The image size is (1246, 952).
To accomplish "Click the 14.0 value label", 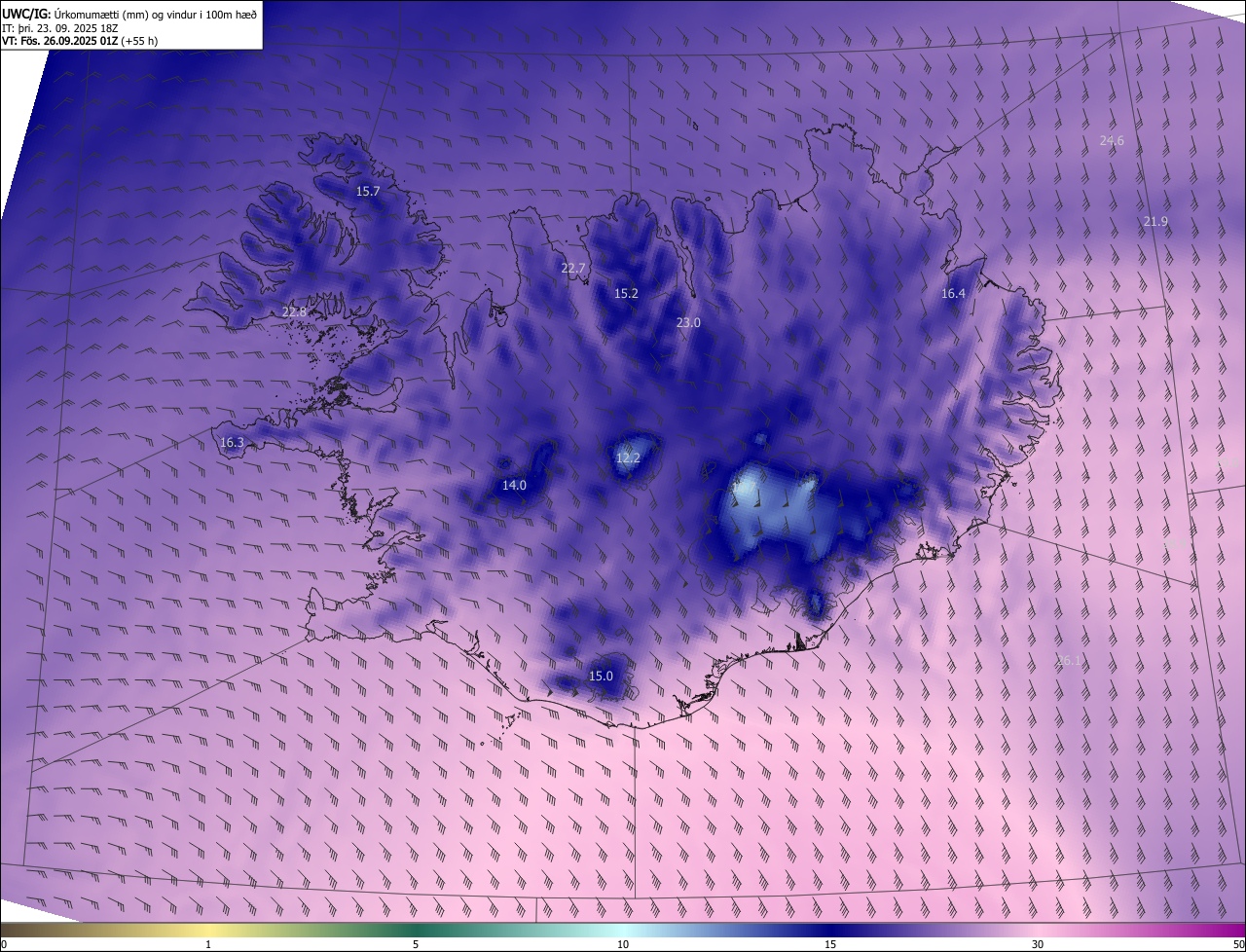I will [514, 486].
